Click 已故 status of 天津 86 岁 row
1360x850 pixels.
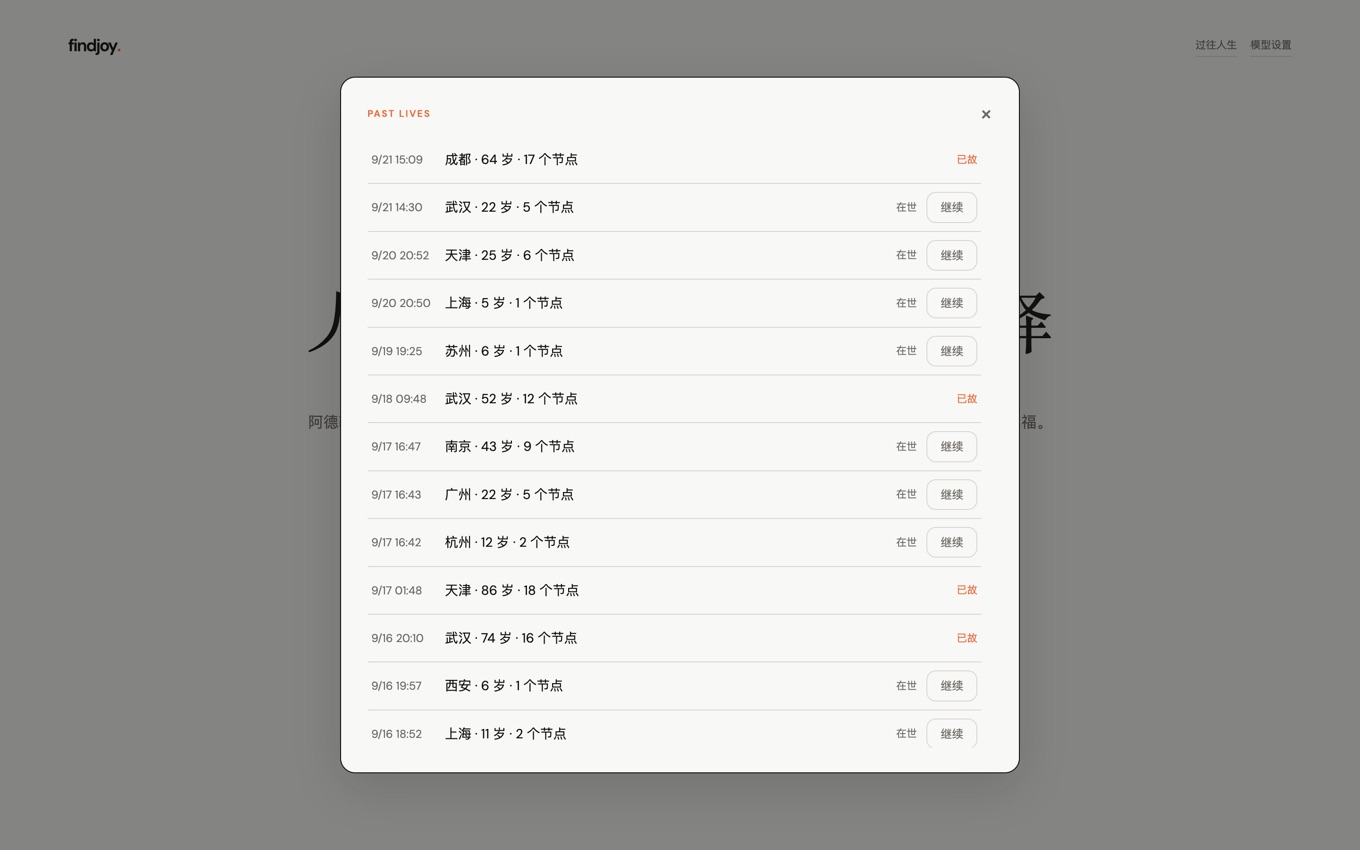coord(967,590)
